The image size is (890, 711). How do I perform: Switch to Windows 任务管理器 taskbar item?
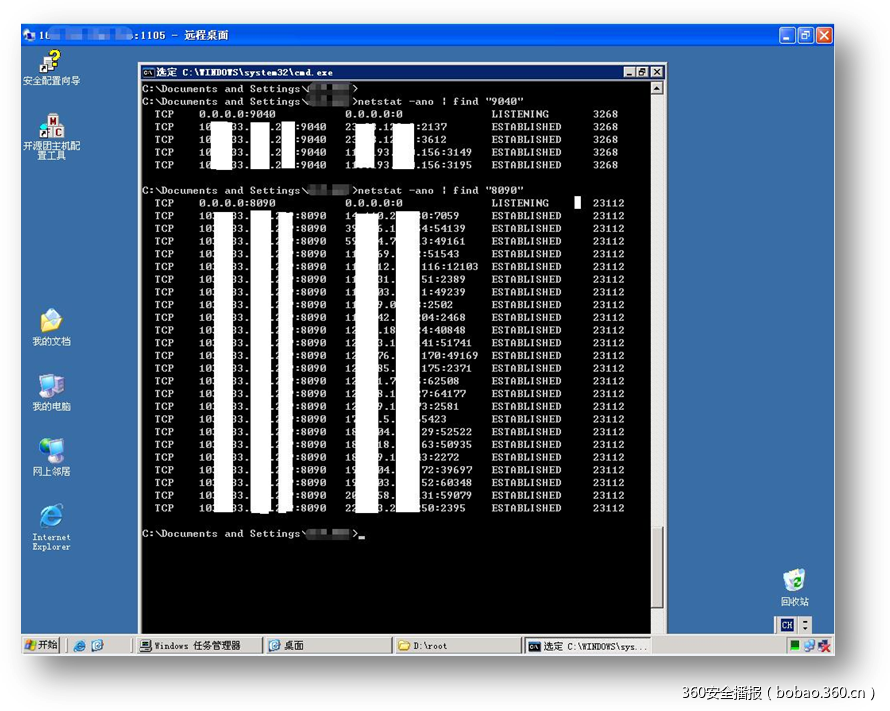(x=198, y=646)
